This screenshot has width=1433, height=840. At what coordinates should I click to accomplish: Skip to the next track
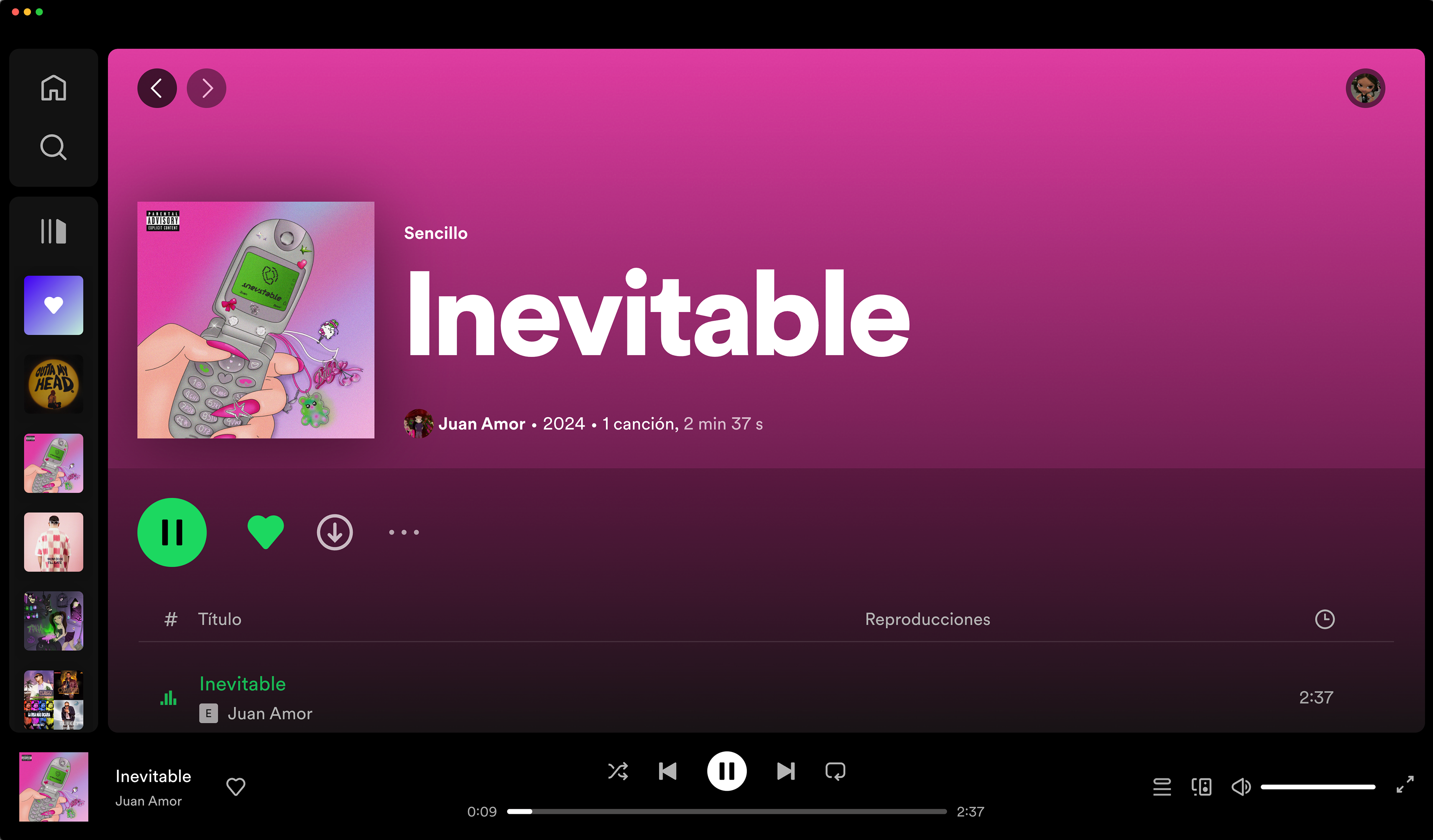tap(786, 771)
